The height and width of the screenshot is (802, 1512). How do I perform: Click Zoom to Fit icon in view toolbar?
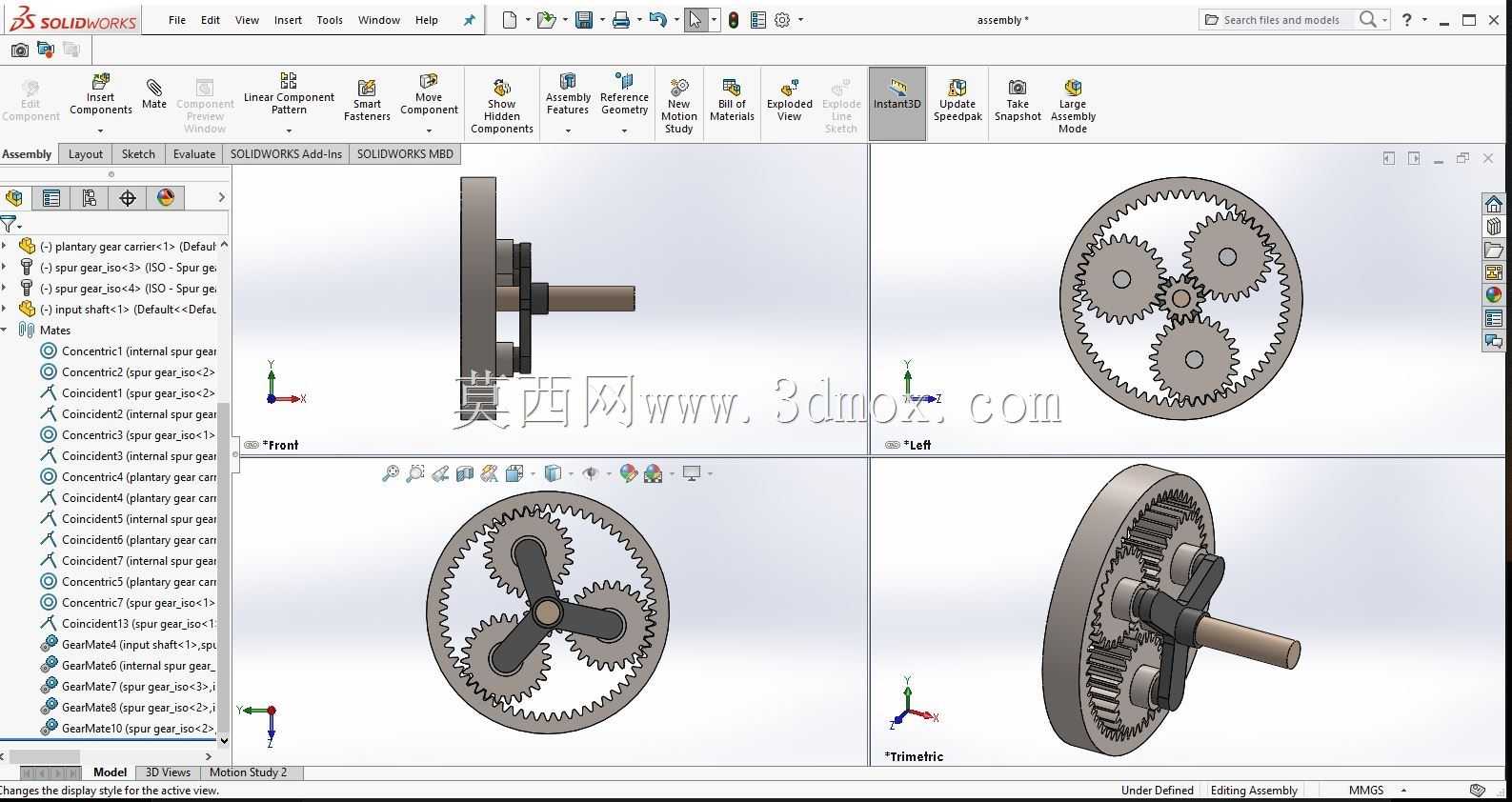pyautogui.click(x=391, y=473)
